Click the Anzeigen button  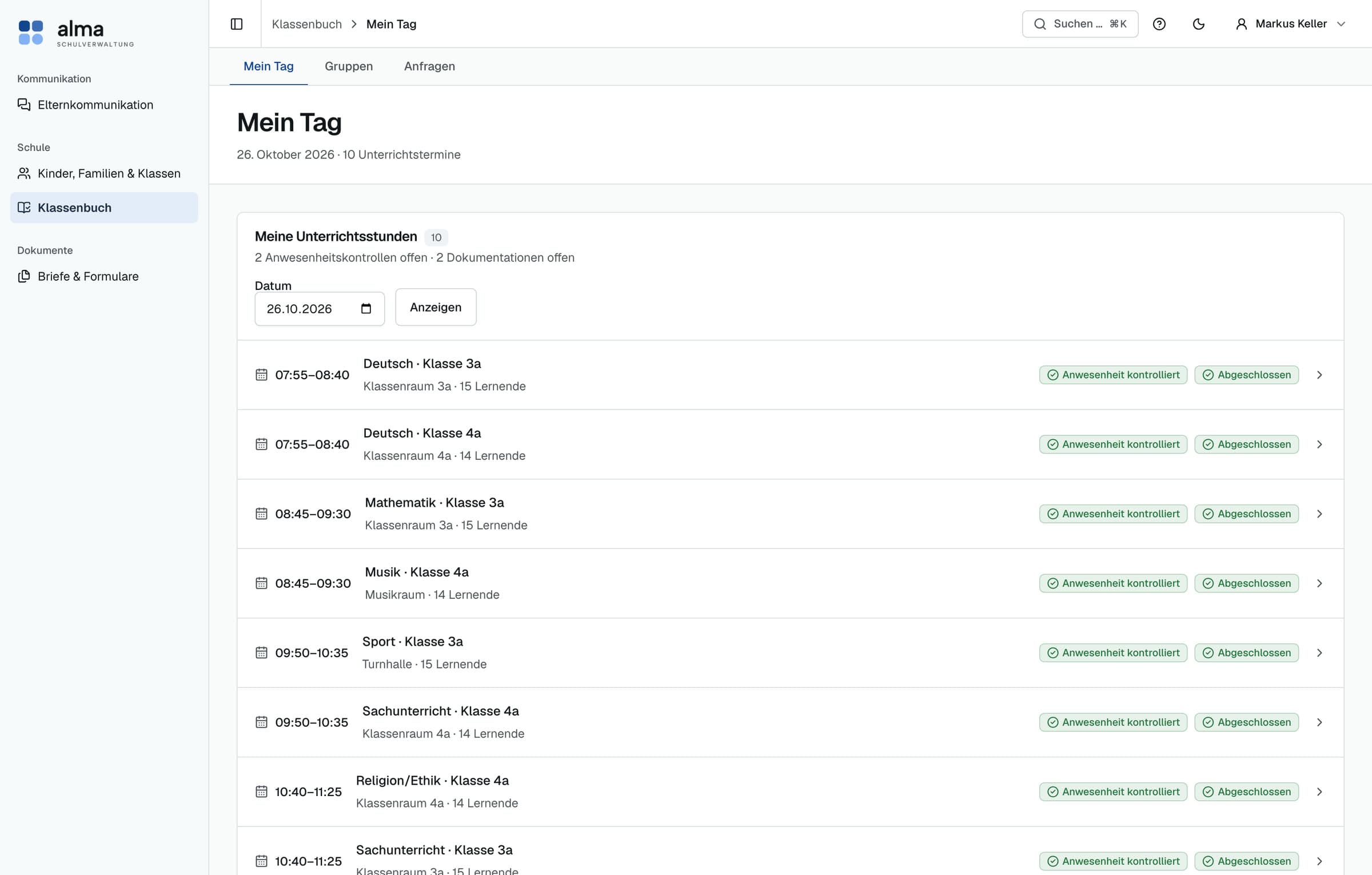(x=436, y=307)
